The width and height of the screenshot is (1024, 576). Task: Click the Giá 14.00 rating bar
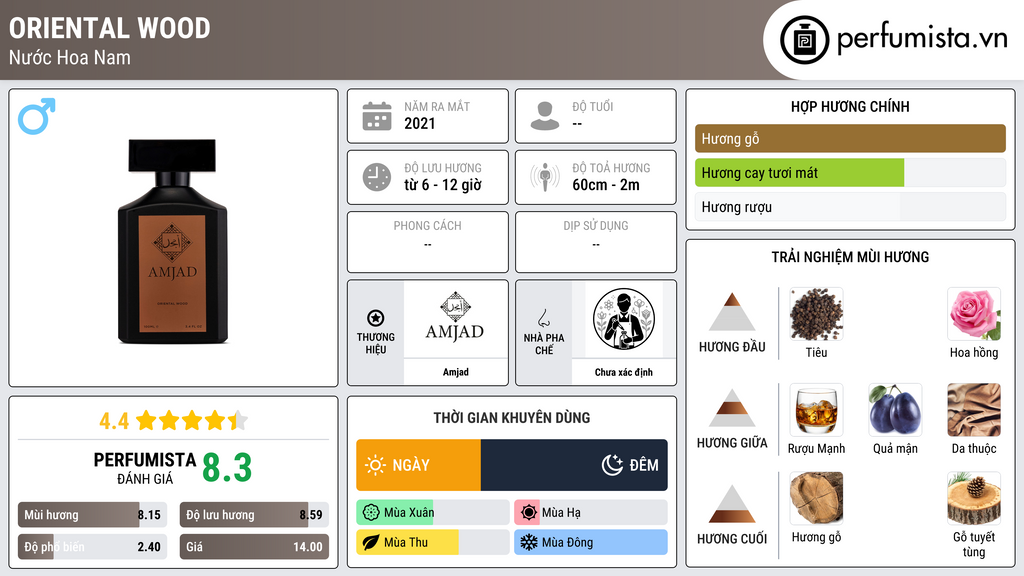click(x=255, y=547)
